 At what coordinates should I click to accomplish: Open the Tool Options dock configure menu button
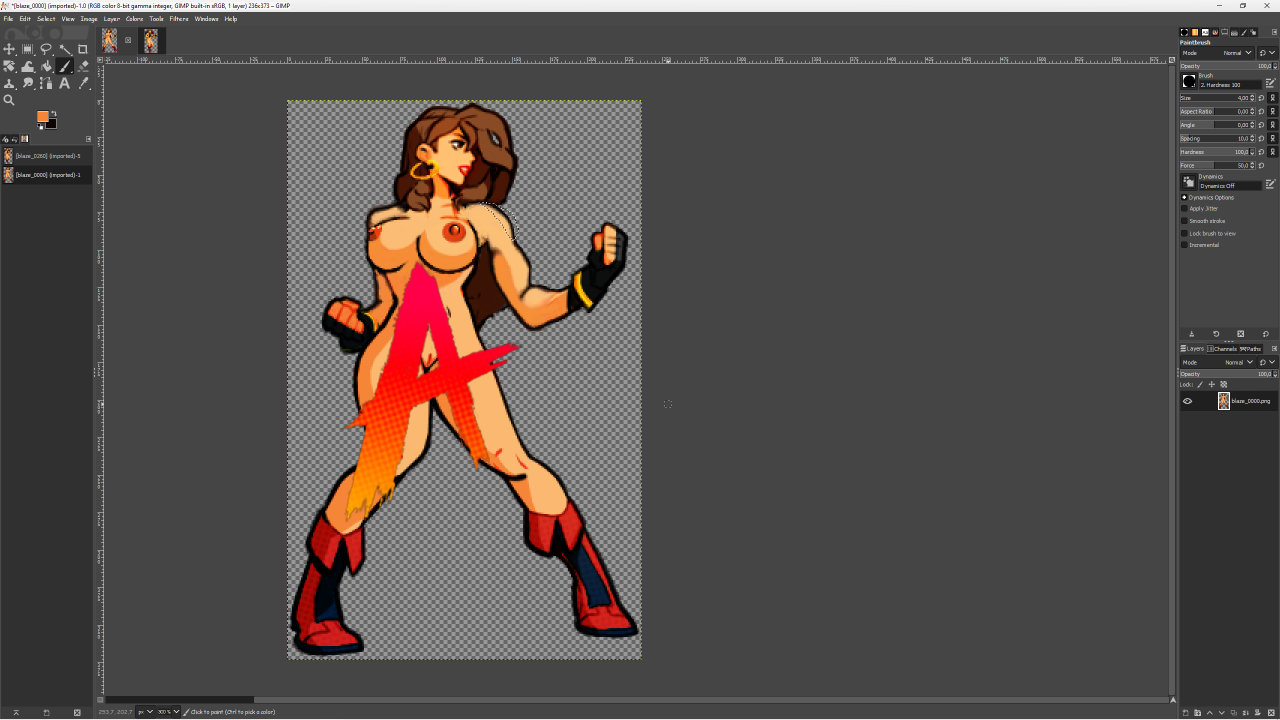1274,32
